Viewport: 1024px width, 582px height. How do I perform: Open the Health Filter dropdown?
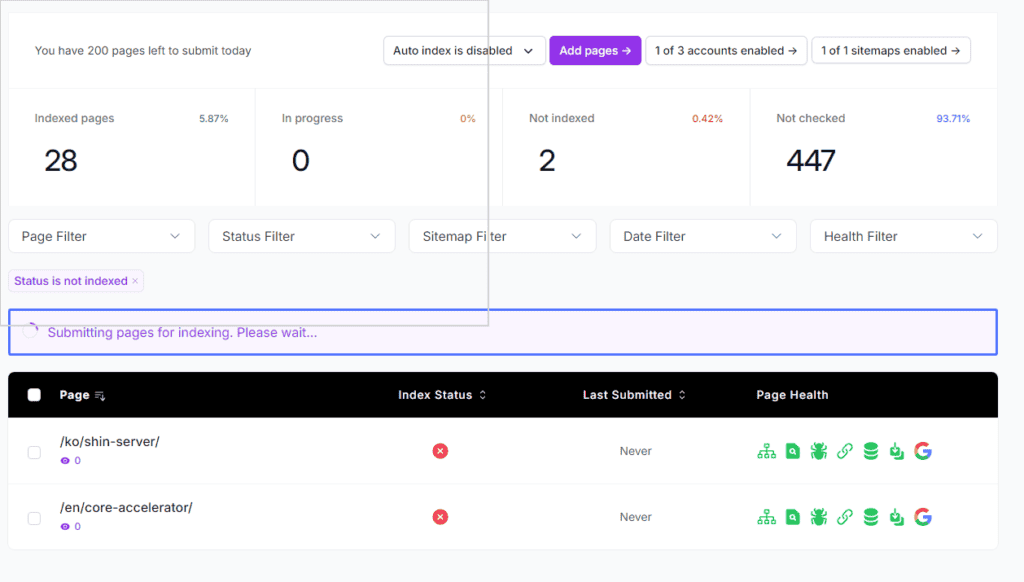pyautogui.click(x=903, y=236)
